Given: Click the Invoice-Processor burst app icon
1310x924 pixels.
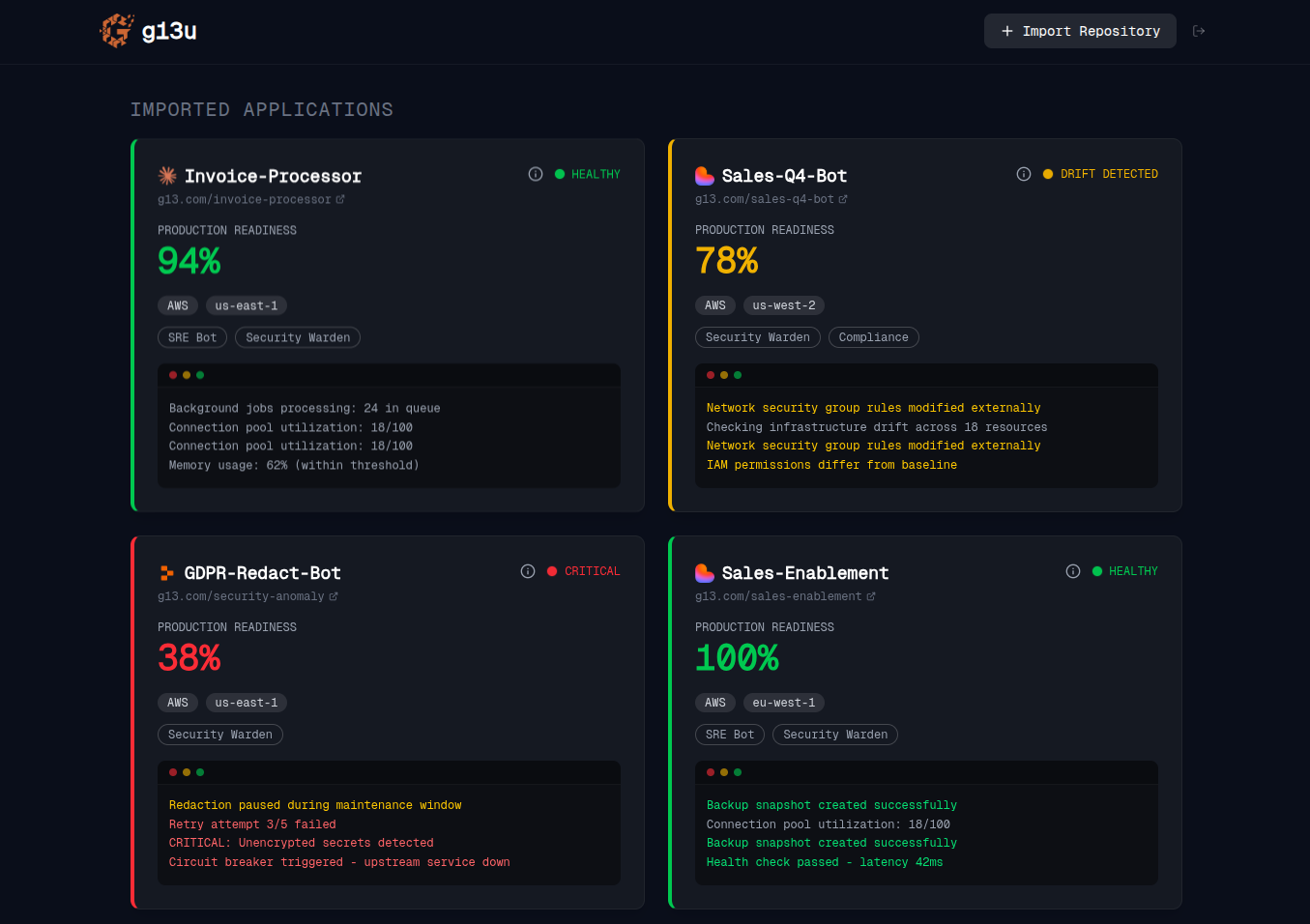Looking at the screenshot, I should (166, 175).
